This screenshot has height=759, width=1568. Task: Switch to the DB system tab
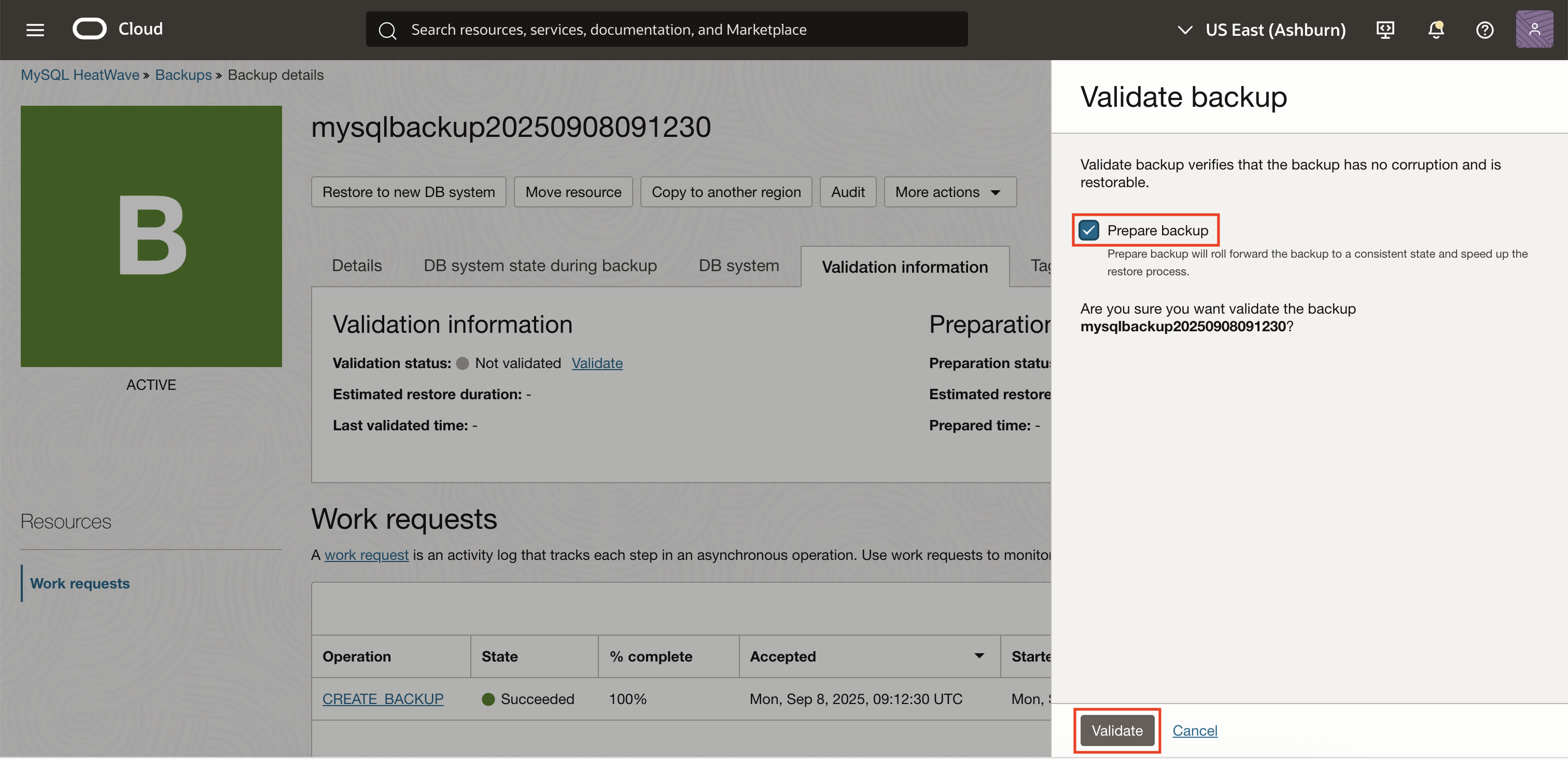click(x=738, y=265)
